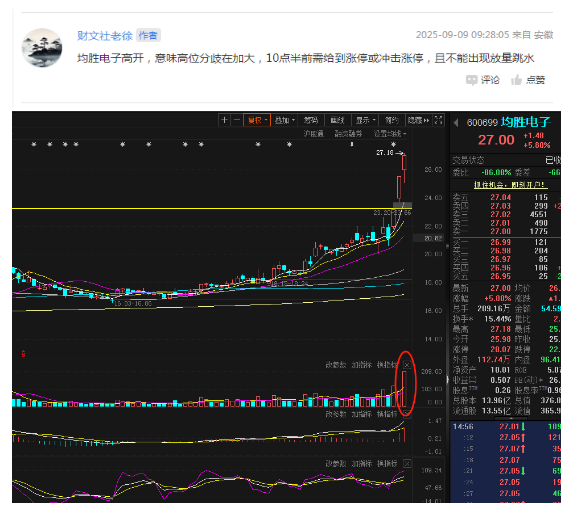This screenshot has height=514, width=585.
Task: Expand the 叠加 dropdown menu
Action: (284, 120)
